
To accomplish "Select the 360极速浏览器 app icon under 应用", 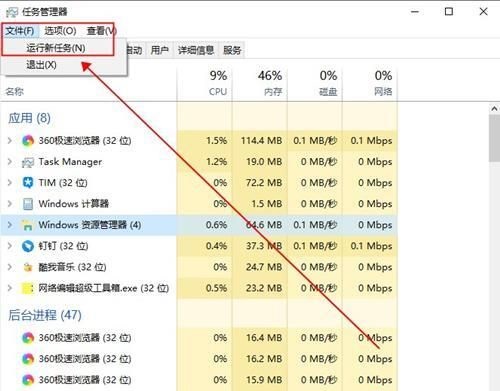I will [x=28, y=141].
